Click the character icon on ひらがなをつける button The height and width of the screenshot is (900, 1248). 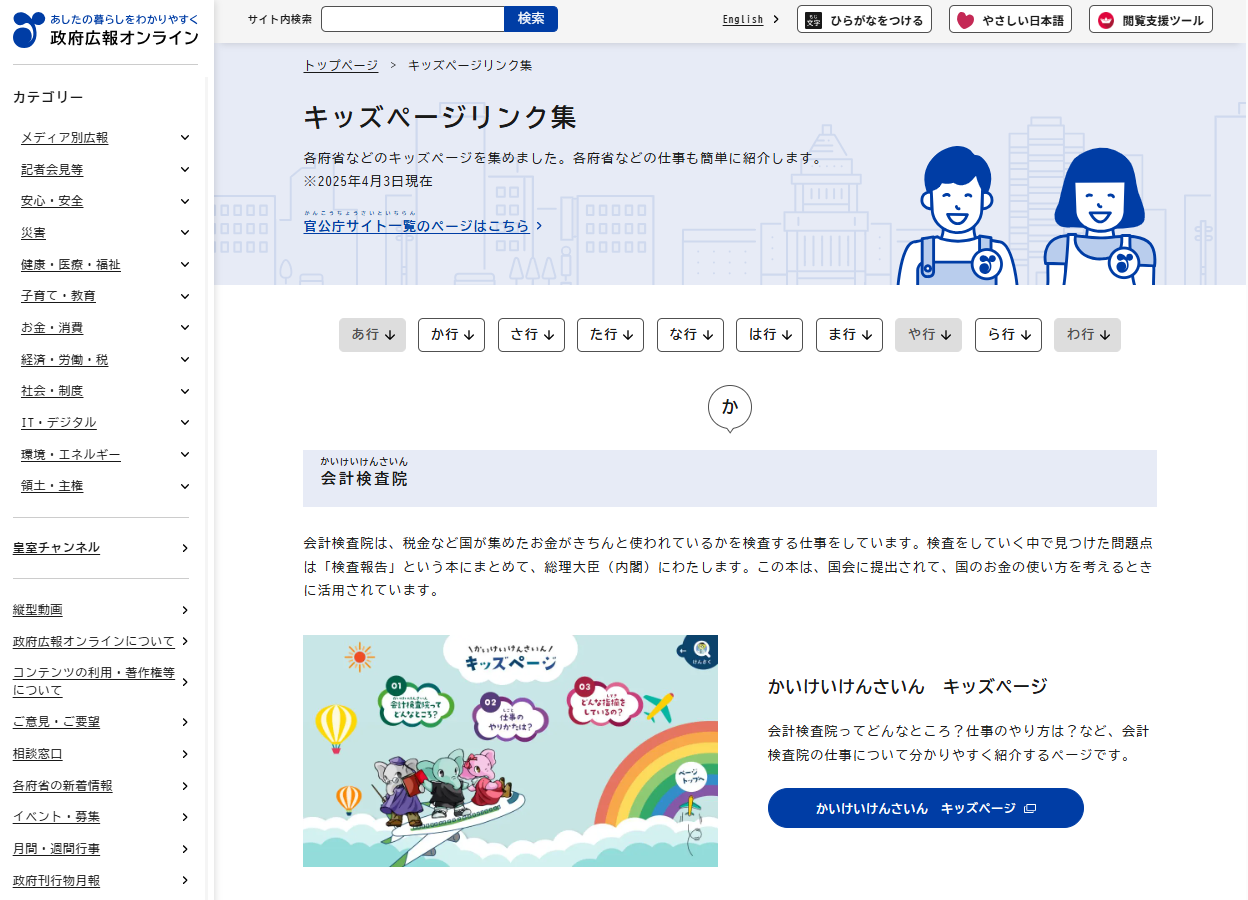(814, 18)
